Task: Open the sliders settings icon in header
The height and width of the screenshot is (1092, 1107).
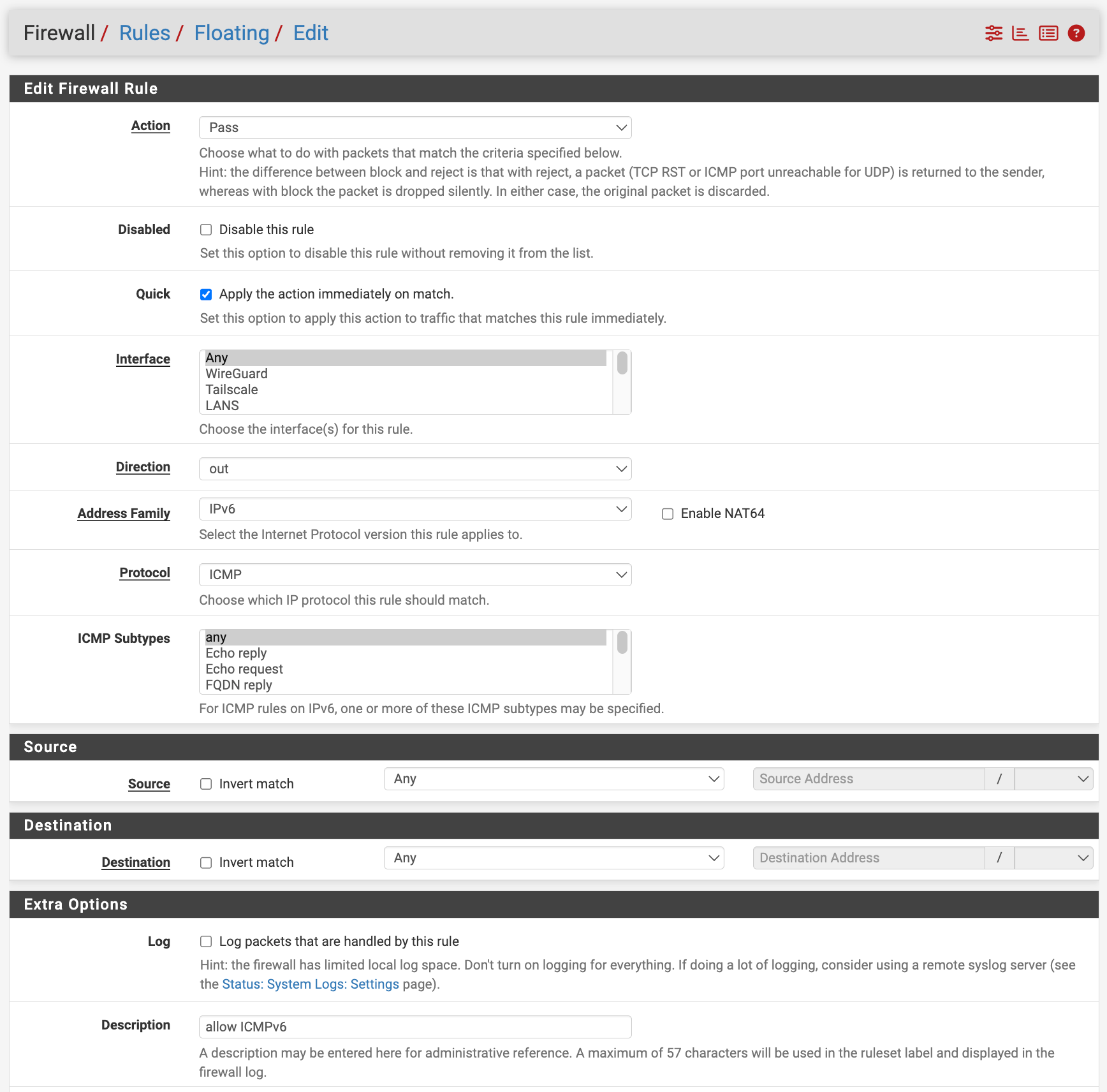Action: click(x=993, y=33)
